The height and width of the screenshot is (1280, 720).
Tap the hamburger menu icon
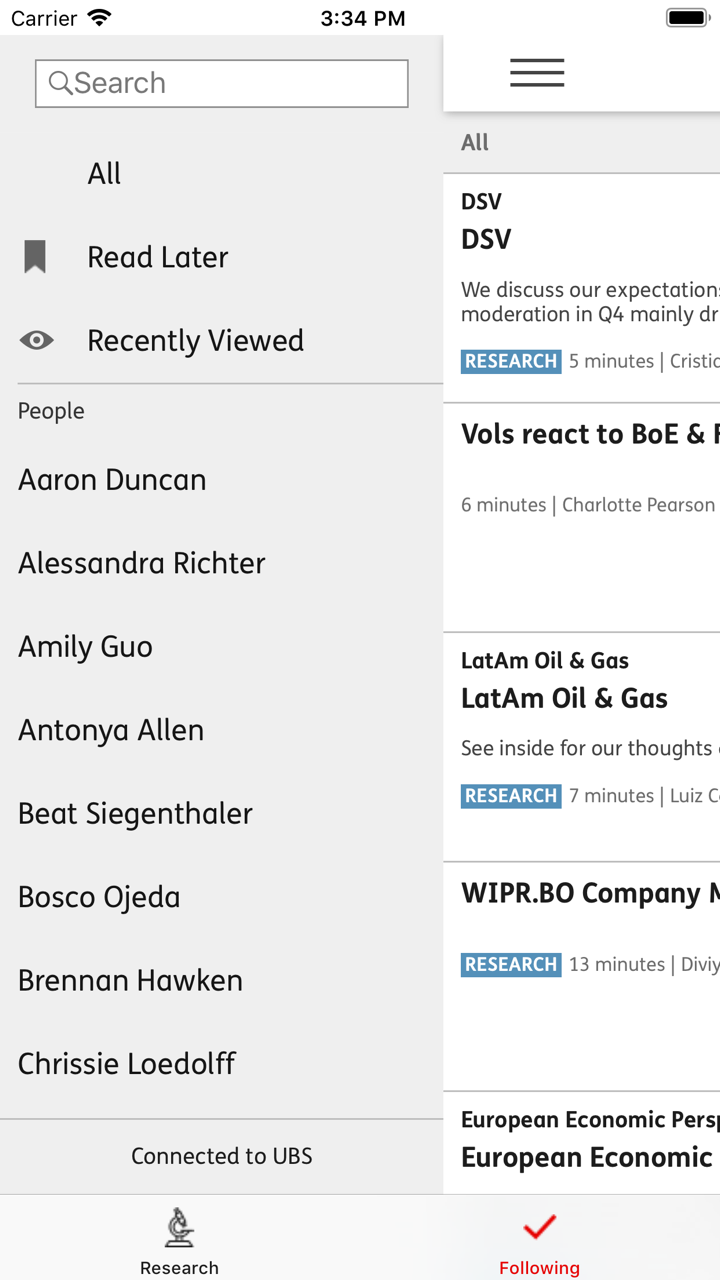point(537,73)
